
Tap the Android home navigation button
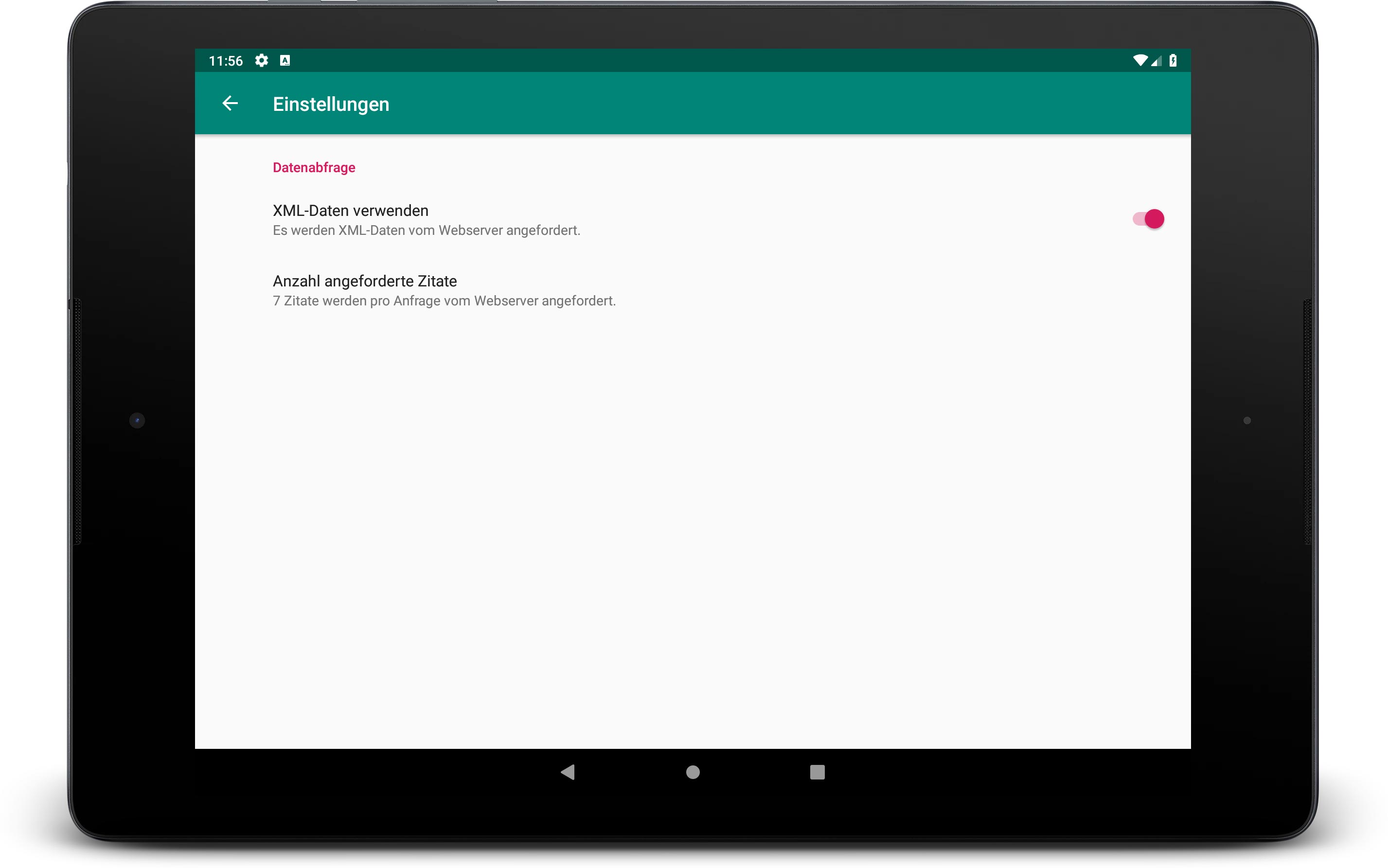click(x=692, y=772)
